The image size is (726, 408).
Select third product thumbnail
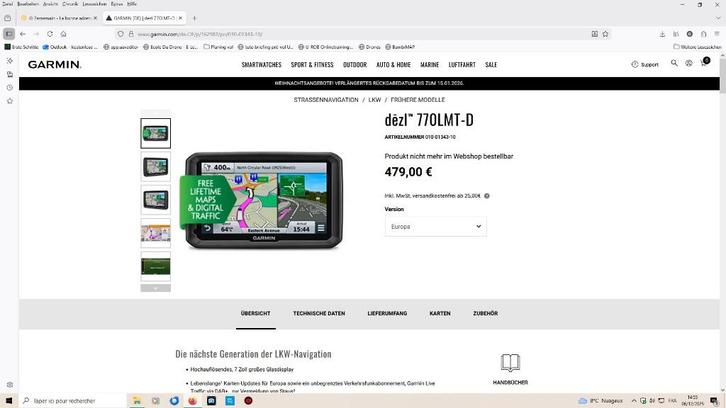coord(156,200)
